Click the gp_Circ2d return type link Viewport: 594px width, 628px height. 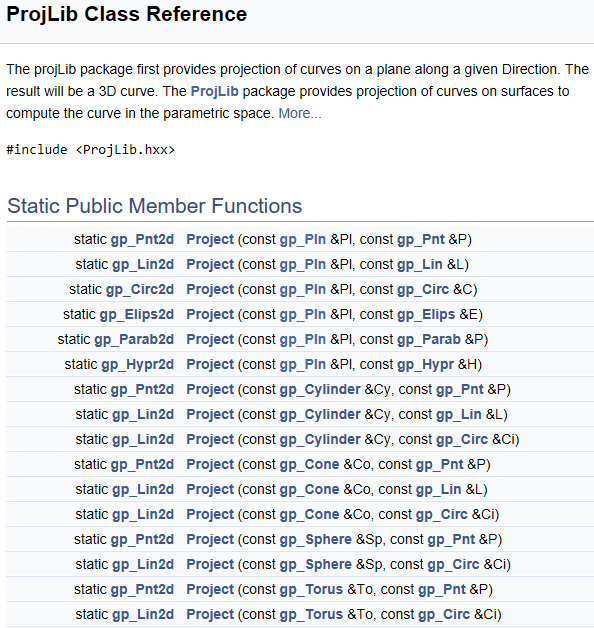pyautogui.click(x=140, y=290)
